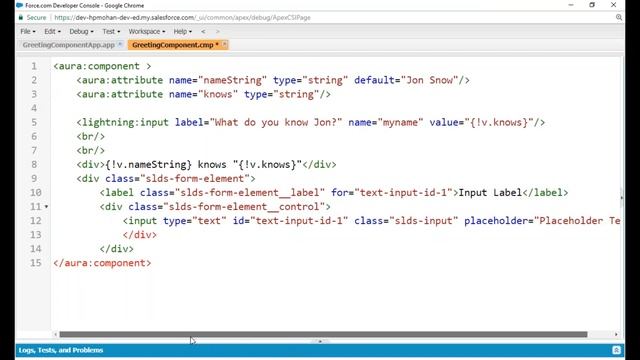
Task: Click on {!v.nameString} expression in line 8
Action: coord(149,164)
